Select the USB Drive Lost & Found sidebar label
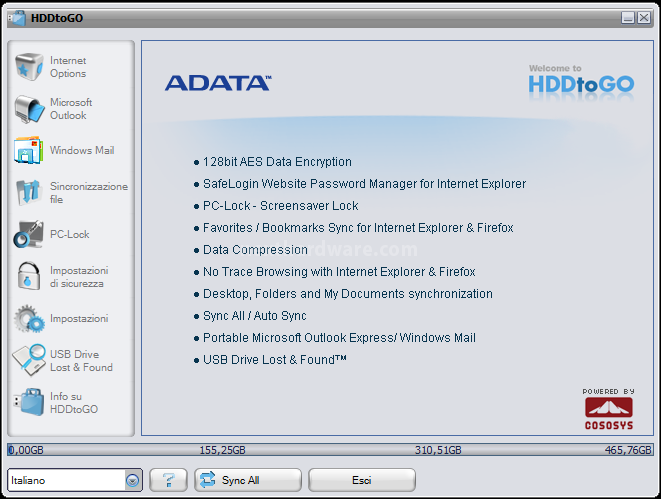 (81, 361)
